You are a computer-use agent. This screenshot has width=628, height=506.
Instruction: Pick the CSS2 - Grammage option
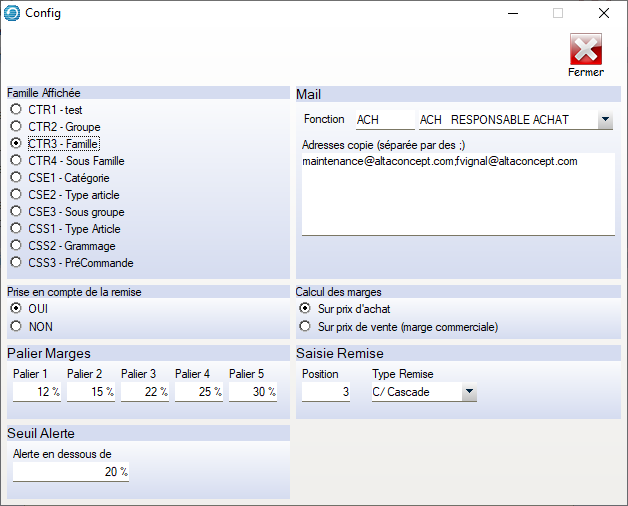tap(16, 246)
